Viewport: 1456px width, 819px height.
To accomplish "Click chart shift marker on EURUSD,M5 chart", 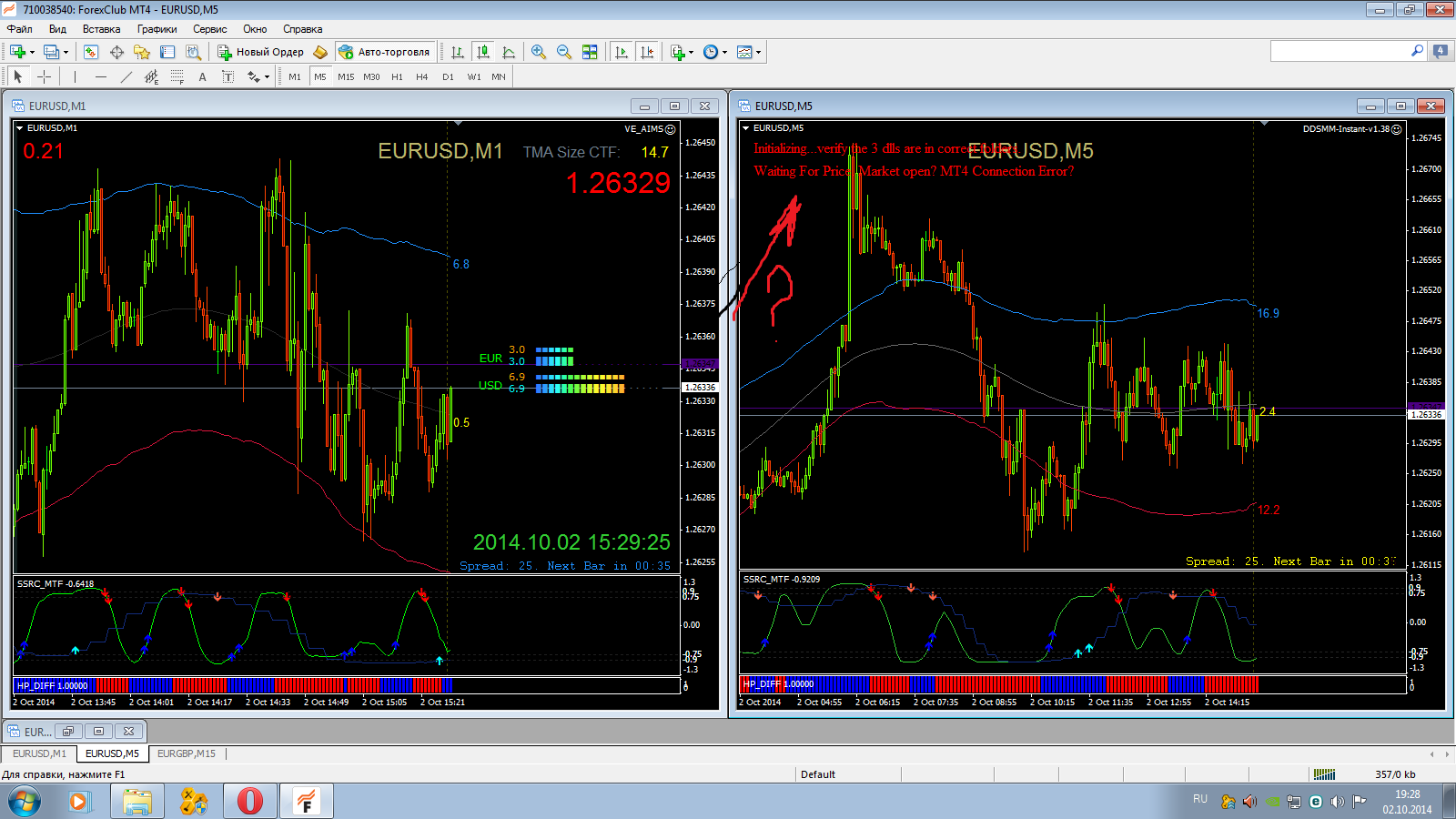I will click(x=1264, y=123).
